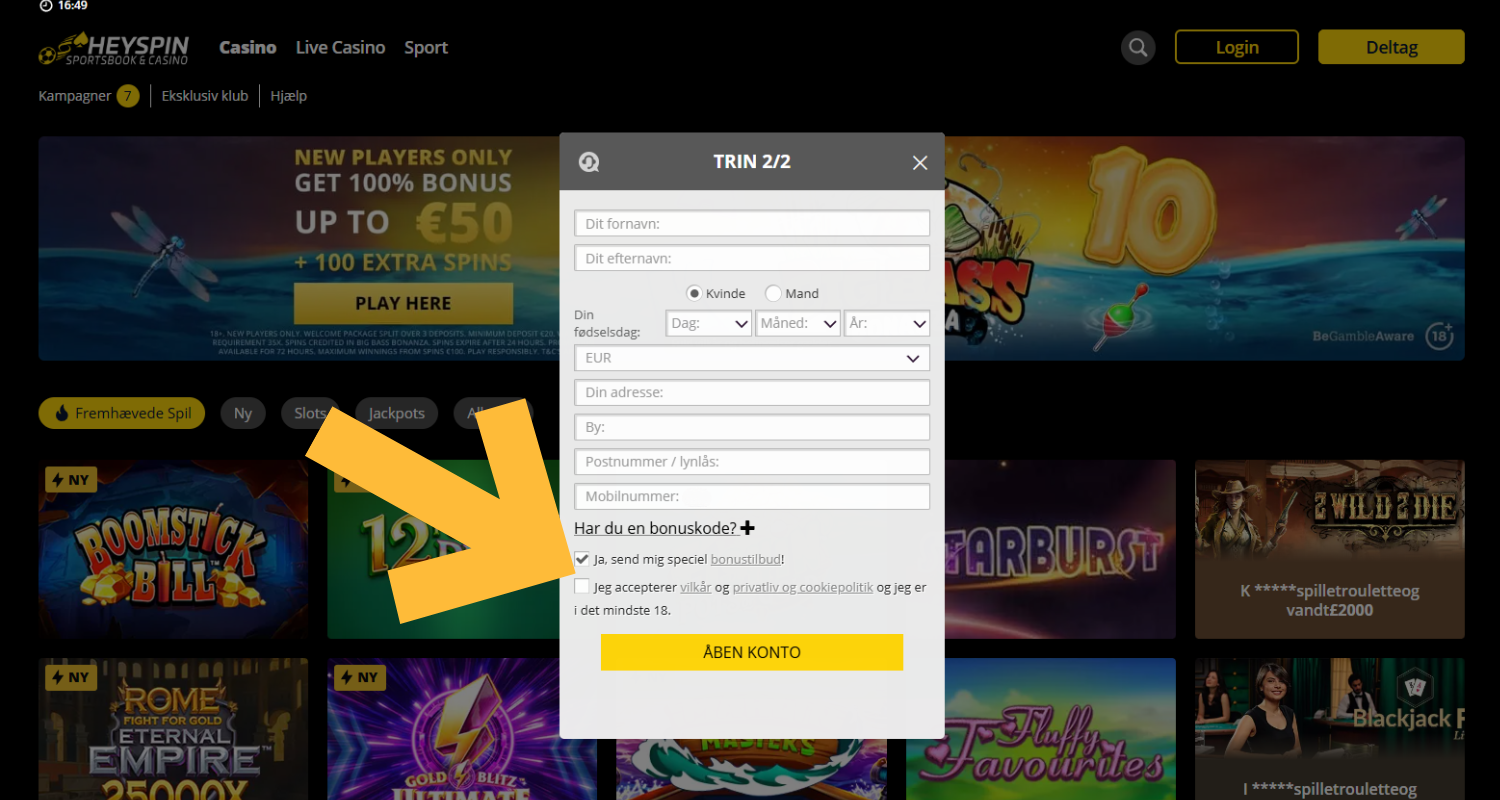The image size is (1500, 800).
Task: Select Fremhævede Spil filter
Action: [x=122, y=413]
